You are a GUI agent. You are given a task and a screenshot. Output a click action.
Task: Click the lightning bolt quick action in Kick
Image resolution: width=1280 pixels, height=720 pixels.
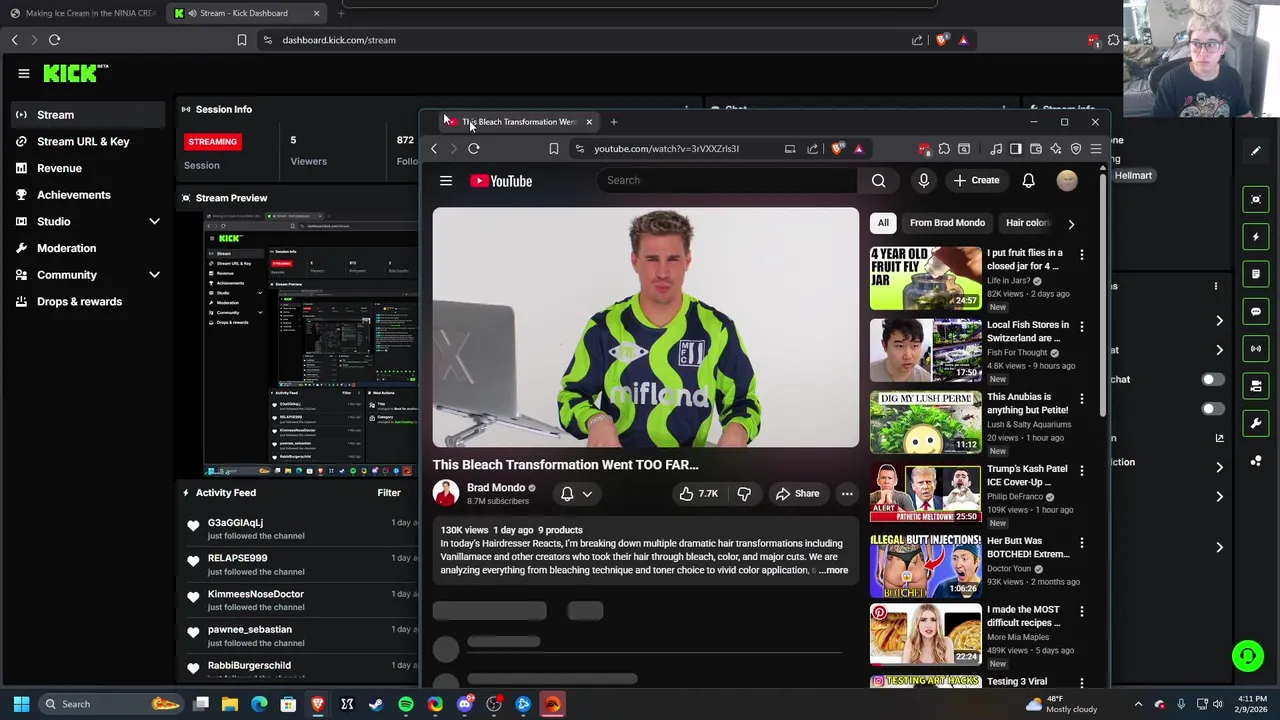[x=1256, y=237]
